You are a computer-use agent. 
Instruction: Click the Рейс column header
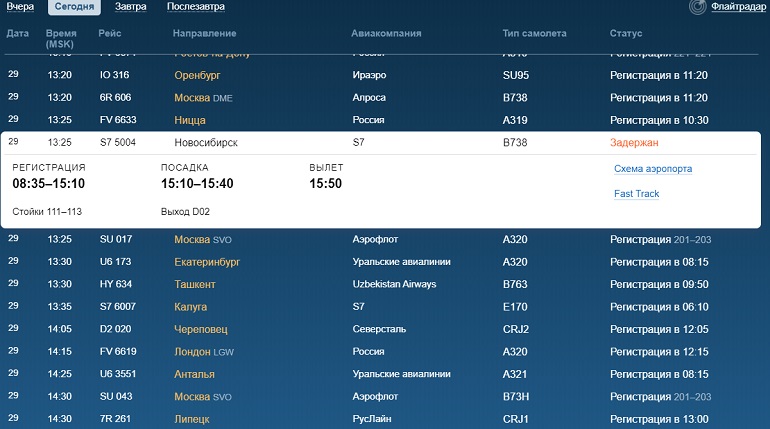point(110,33)
